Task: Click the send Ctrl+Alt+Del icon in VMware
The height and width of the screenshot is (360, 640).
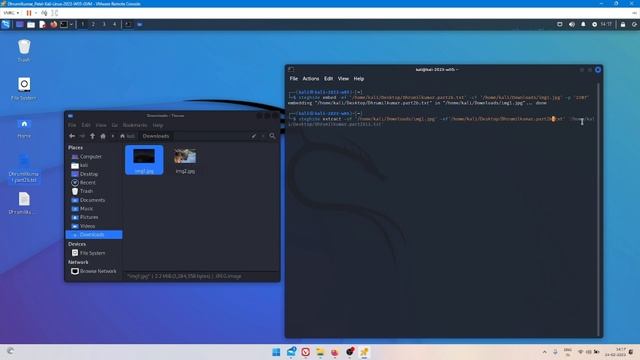Action: pos(44,13)
